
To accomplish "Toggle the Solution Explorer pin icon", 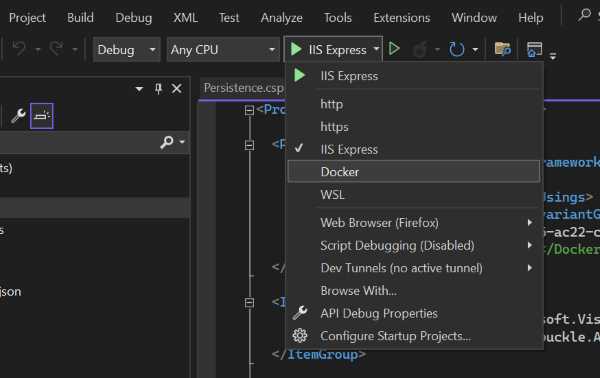I will pyautogui.click(x=158, y=89).
